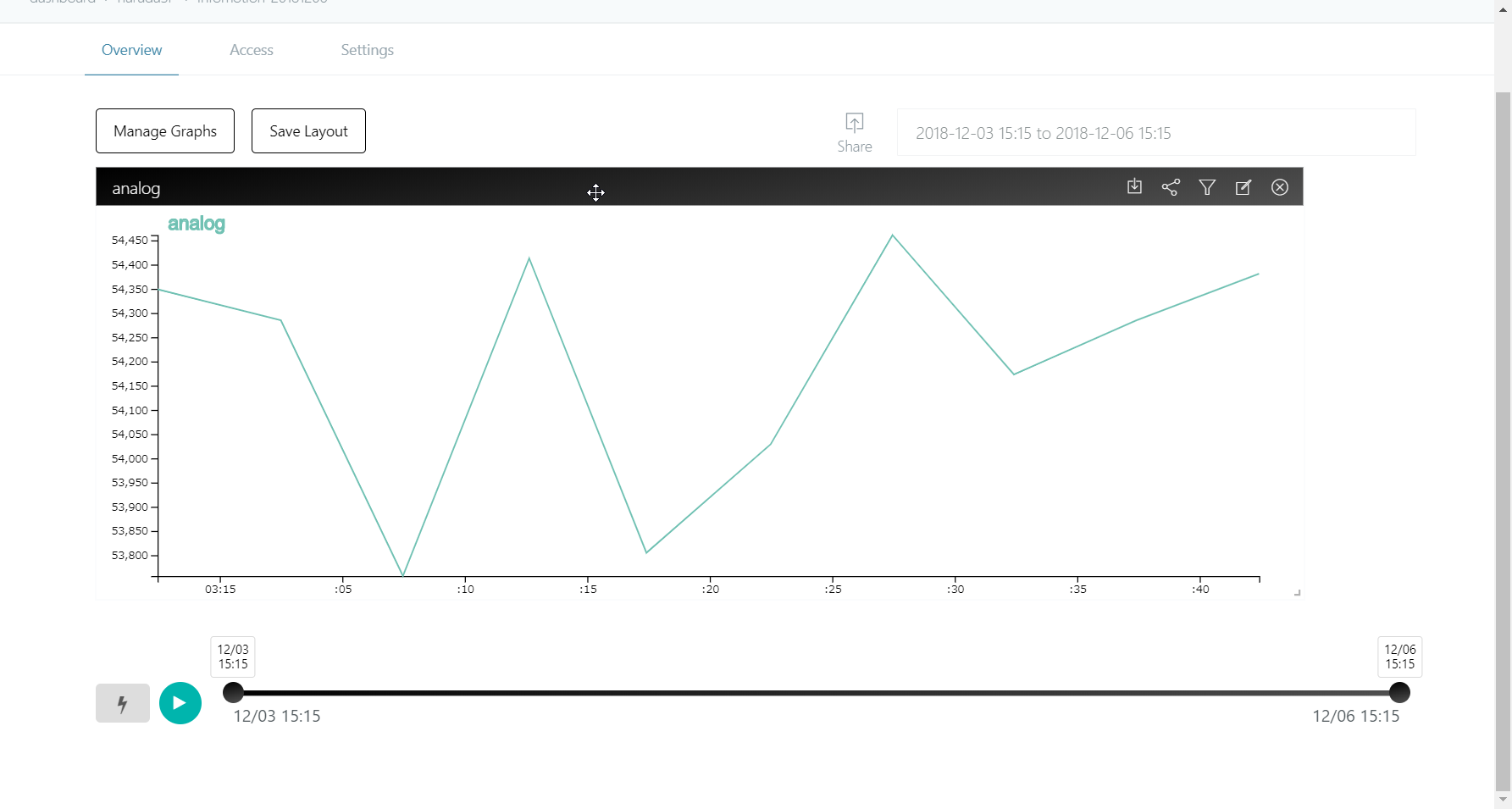The image size is (1512, 809).
Task: Remove the analog graph panel
Action: pos(1280,186)
